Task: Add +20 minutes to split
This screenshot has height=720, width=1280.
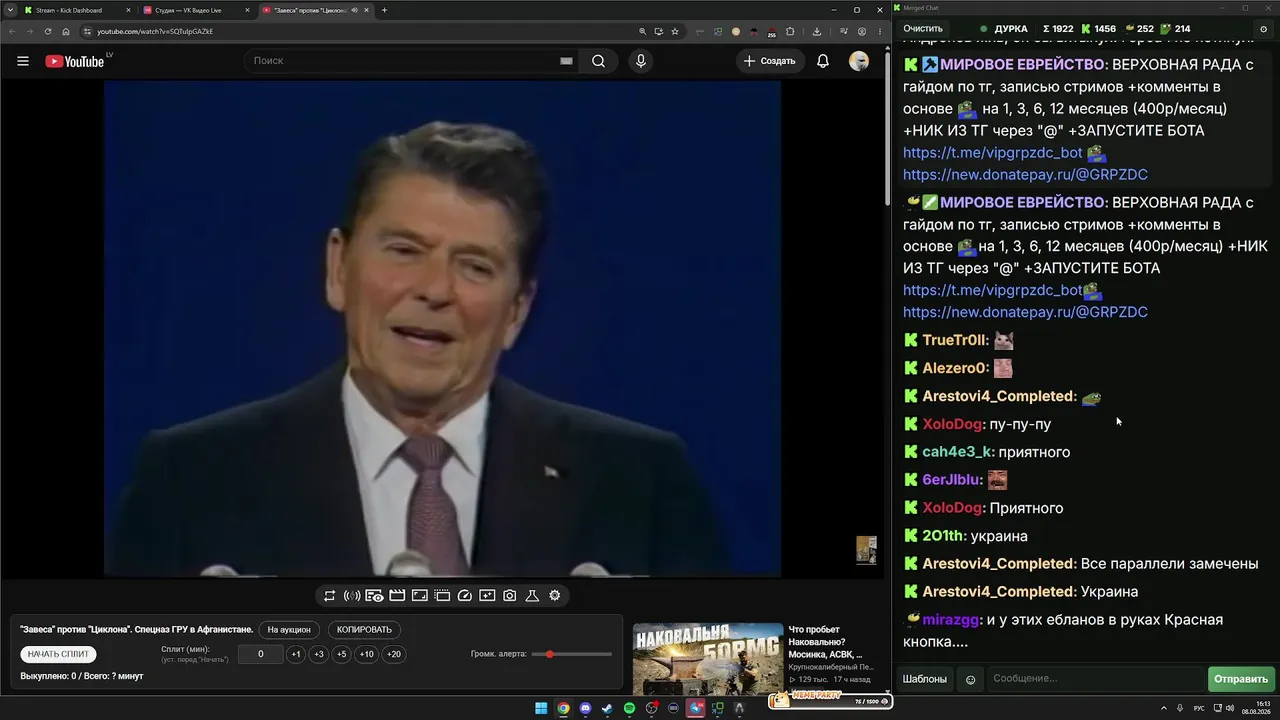Action: pos(394,654)
